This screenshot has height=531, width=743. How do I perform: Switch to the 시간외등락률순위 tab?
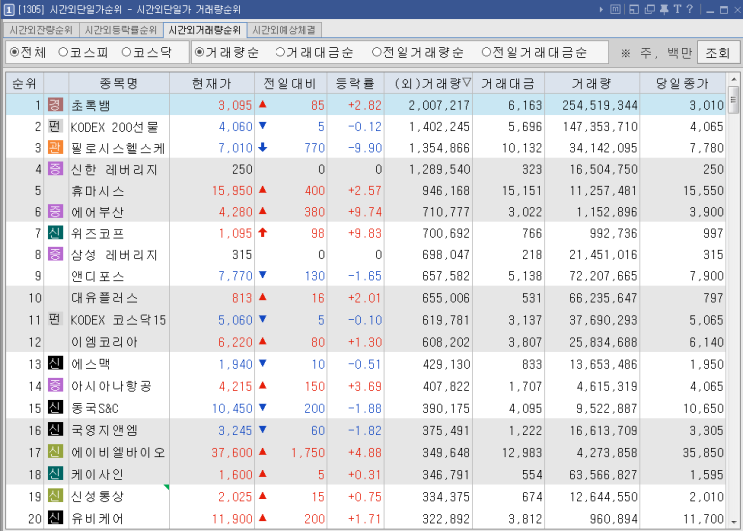(121, 30)
